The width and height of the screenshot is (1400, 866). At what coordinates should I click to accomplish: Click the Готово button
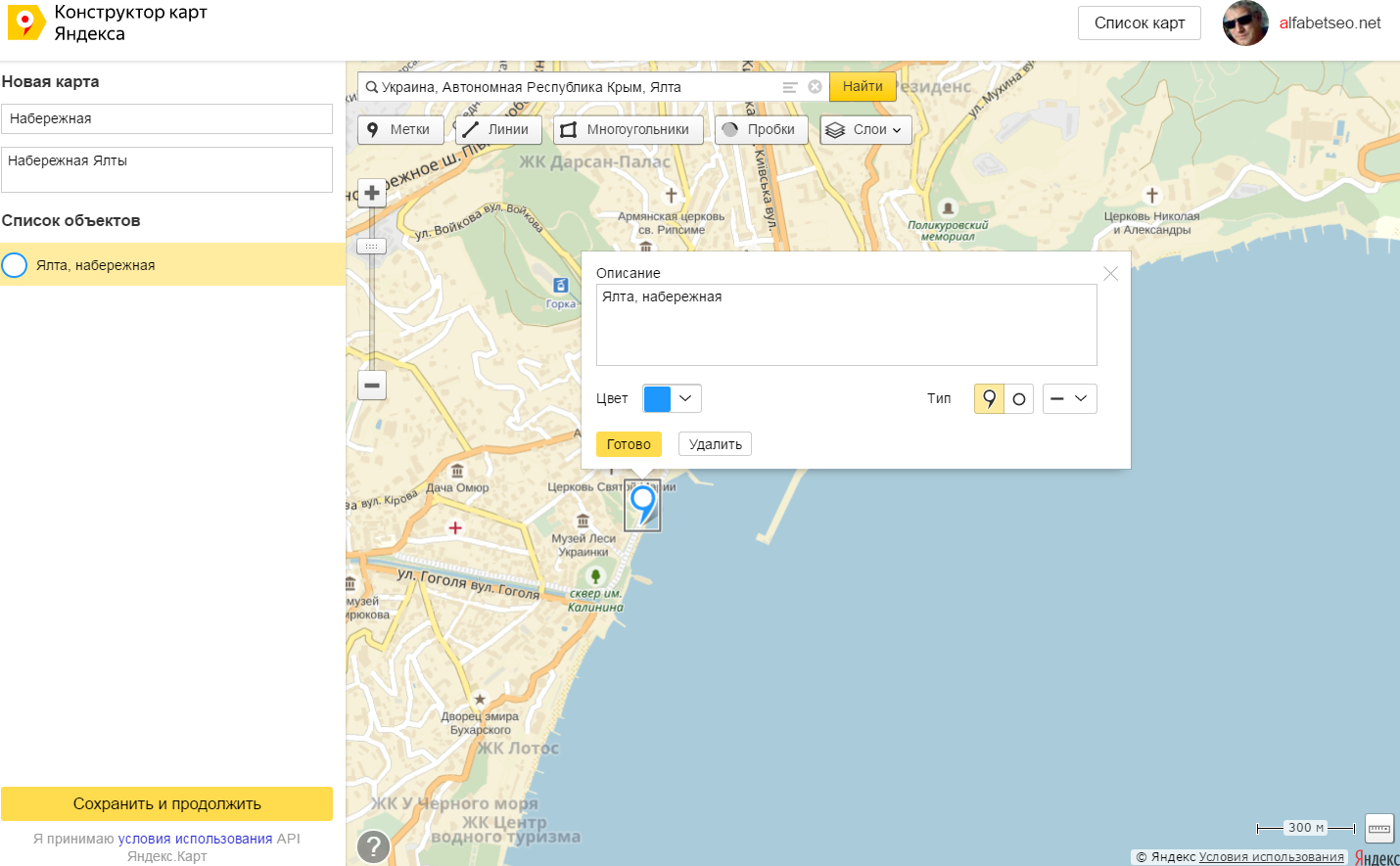629,444
